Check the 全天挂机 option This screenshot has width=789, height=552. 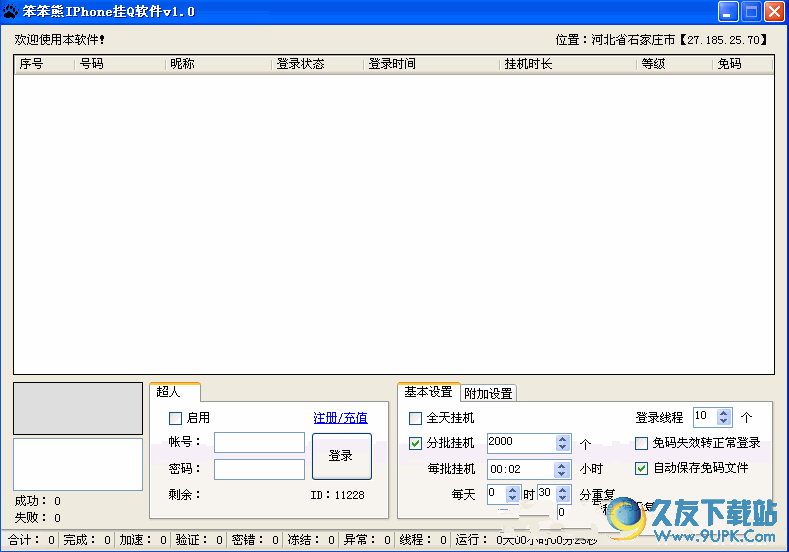click(x=415, y=418)
